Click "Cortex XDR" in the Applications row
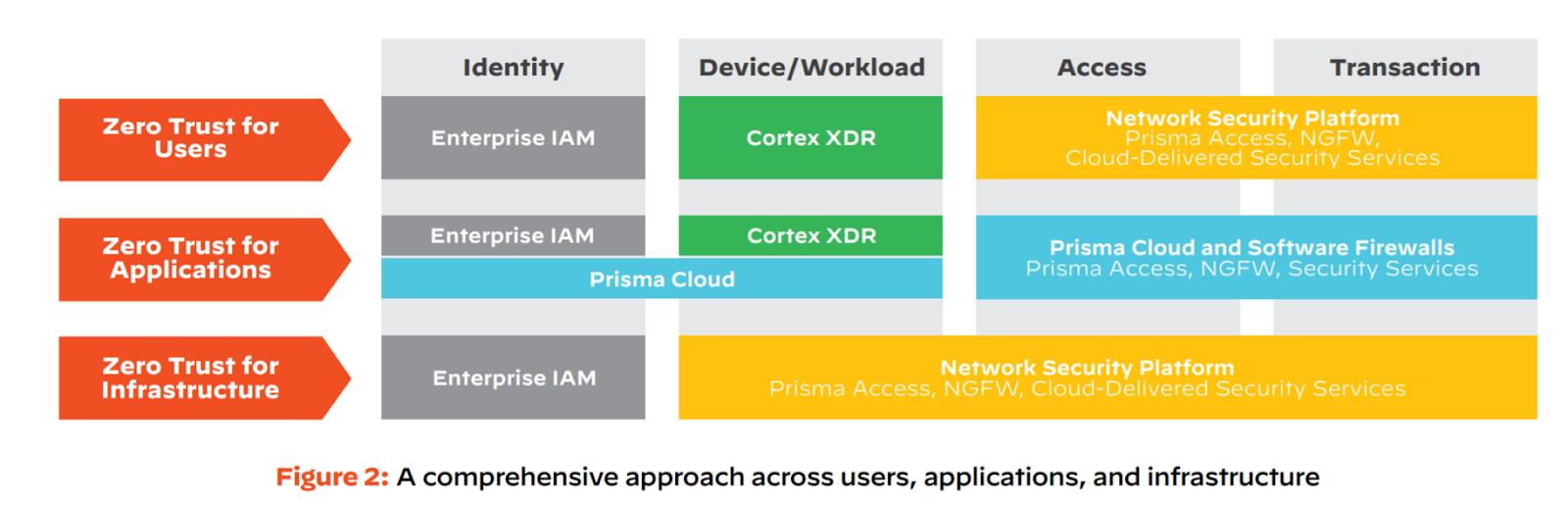 (x=810, y=235)
